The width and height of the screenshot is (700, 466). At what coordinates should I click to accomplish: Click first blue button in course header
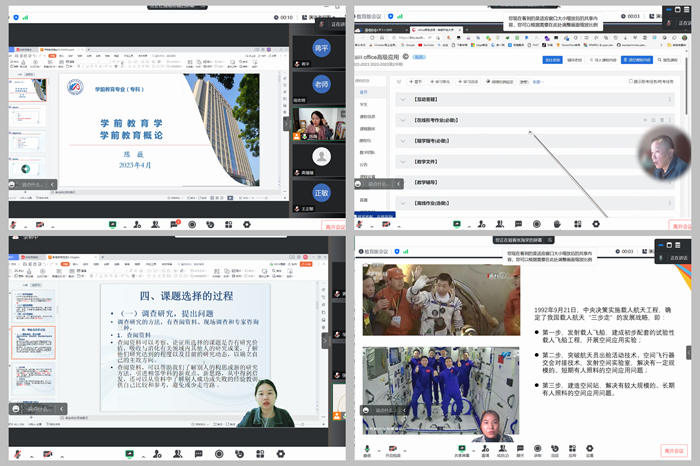point(552,60)
